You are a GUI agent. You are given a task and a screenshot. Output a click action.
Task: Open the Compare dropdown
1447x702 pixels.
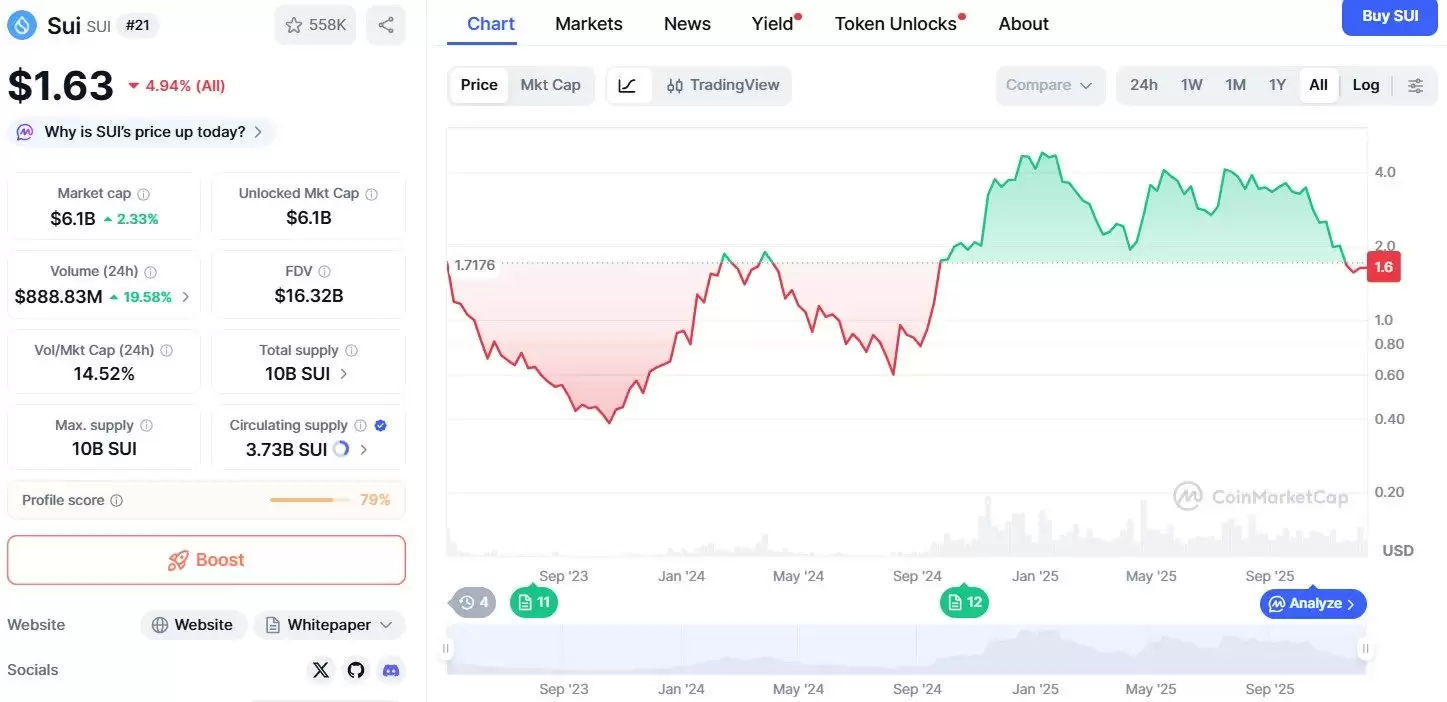pos(1049,85)
